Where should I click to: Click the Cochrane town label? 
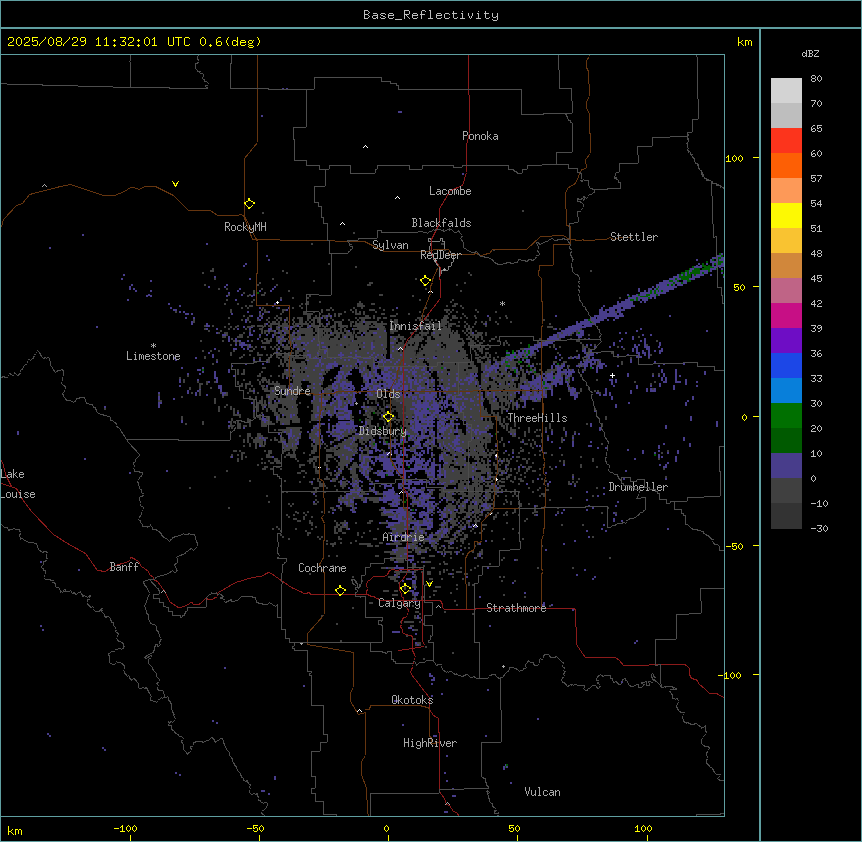pos(322,568)
